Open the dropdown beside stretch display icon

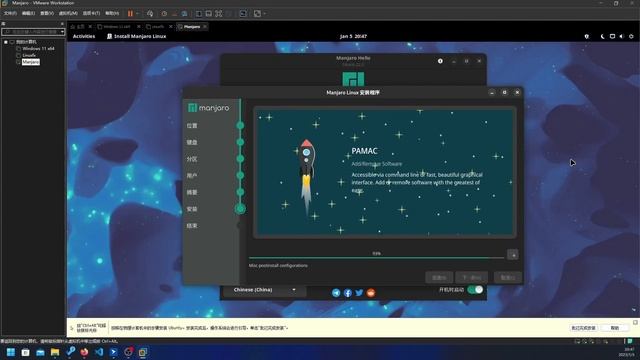[264, 13]
